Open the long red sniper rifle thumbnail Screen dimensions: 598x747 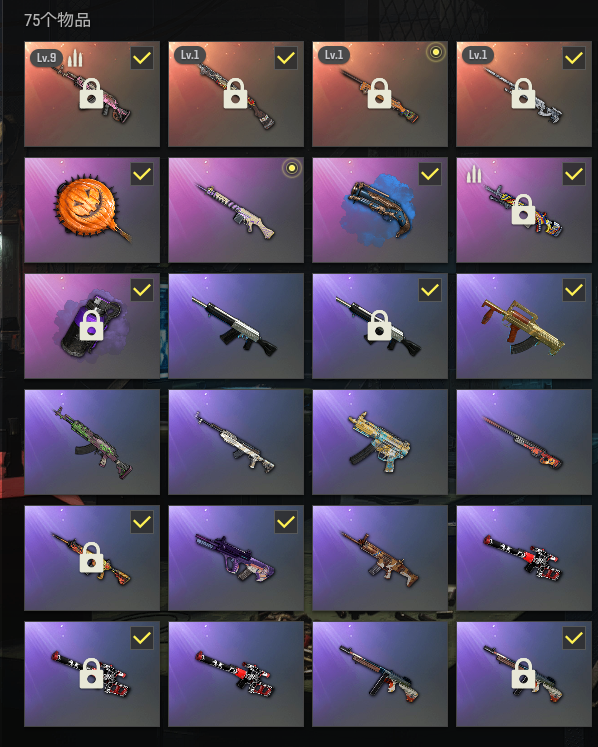(x=524, y=442)
